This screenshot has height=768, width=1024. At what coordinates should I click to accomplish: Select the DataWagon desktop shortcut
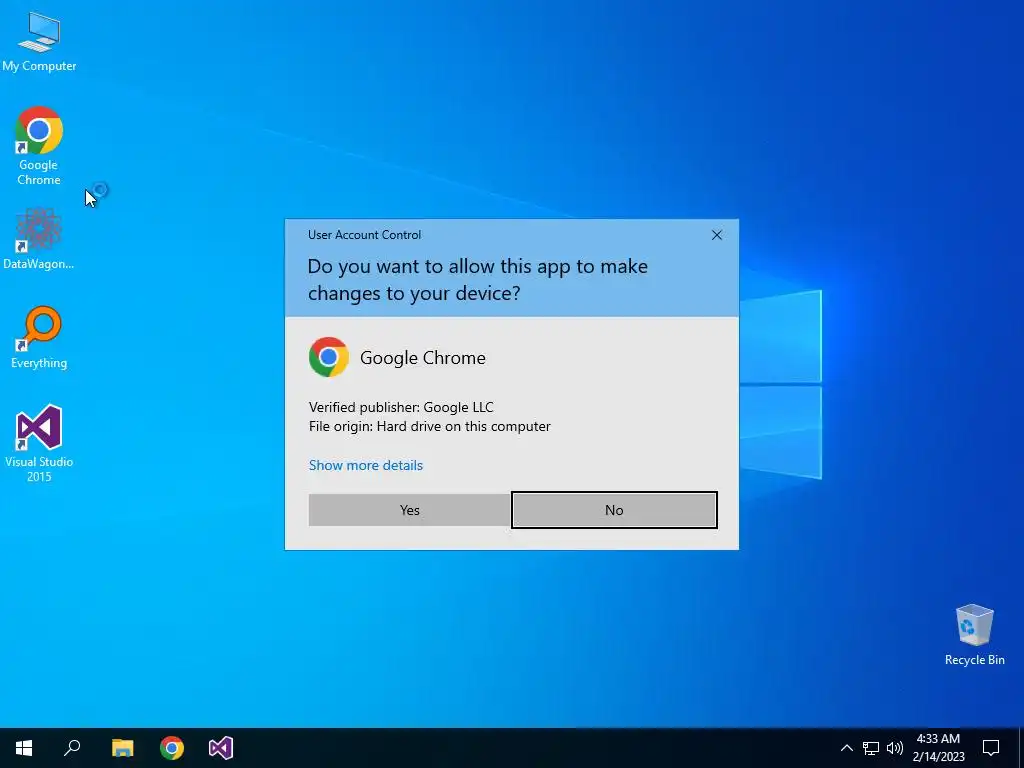click(x=39, y=239)
